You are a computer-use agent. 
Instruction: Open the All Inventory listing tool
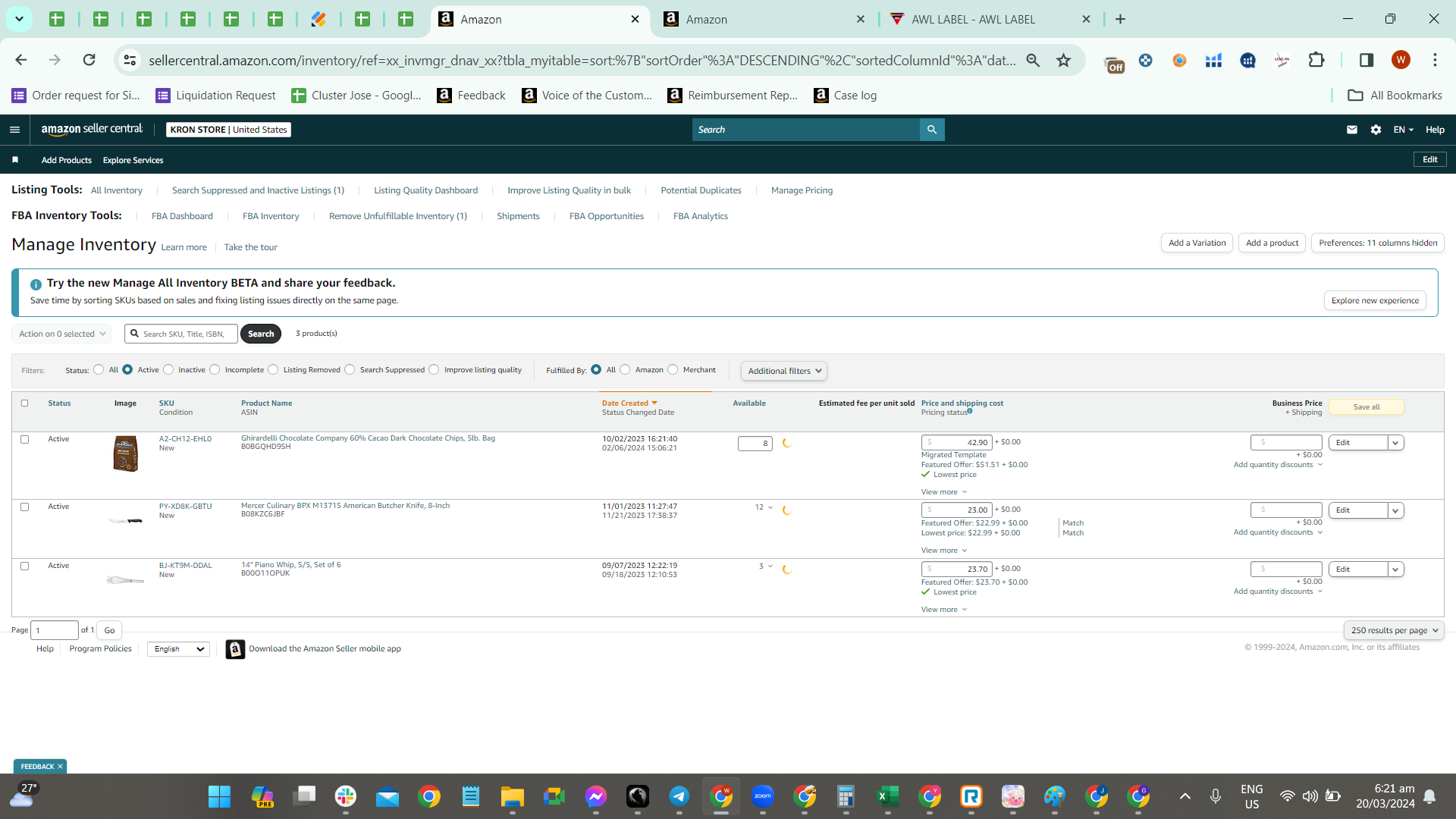117,190
